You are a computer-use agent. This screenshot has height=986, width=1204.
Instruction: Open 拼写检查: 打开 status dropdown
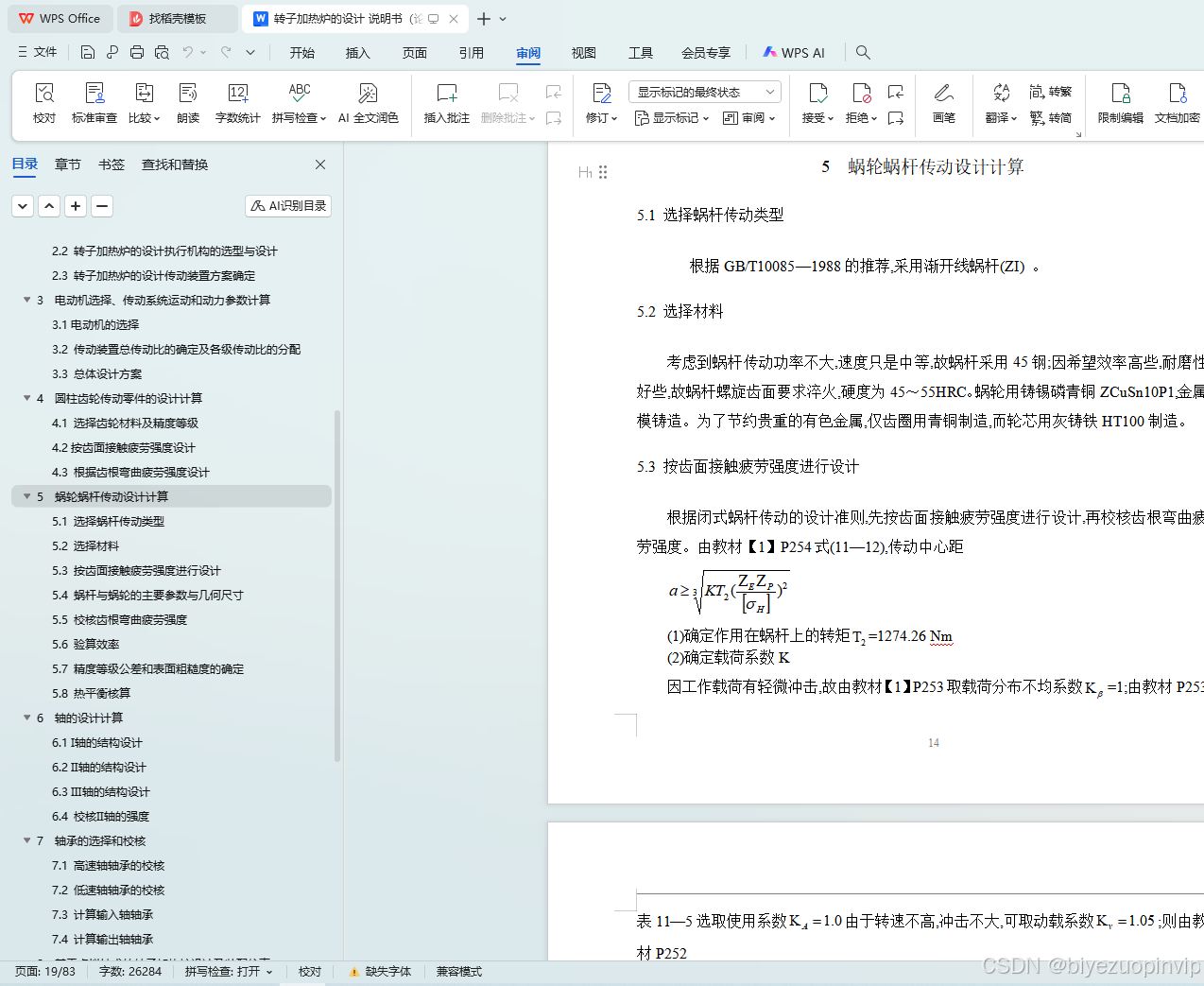(x=229, y=972)
